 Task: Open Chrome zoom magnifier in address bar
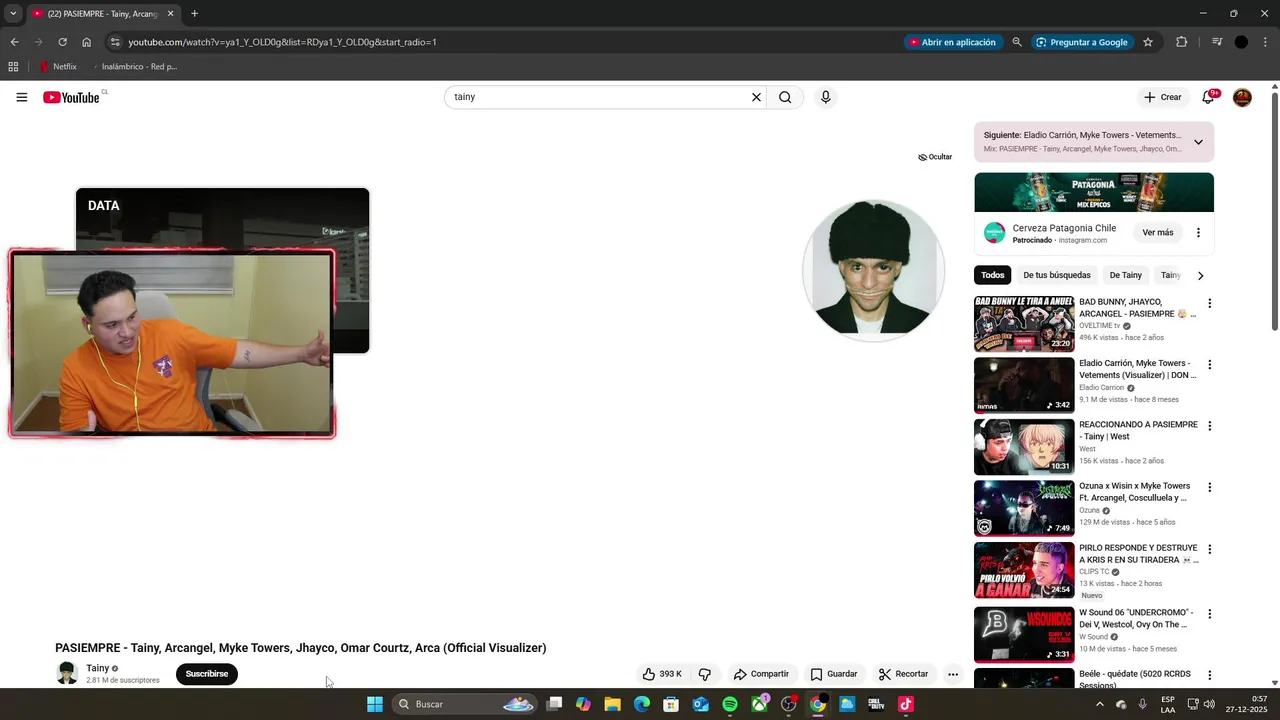(x=1017, y=42)
